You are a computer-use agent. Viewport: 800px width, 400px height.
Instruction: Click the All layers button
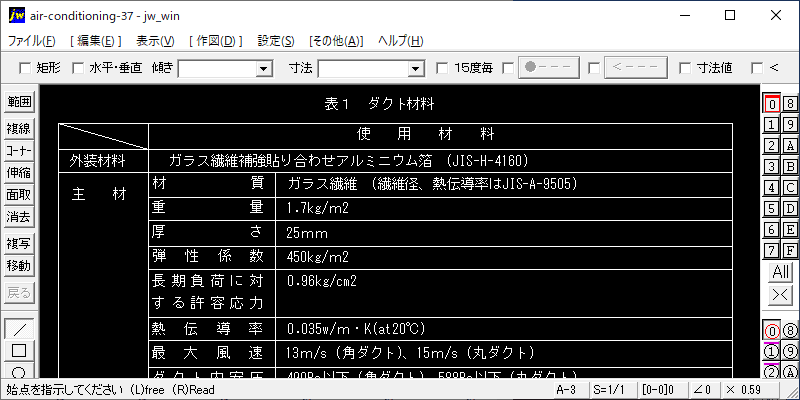tap(780, 272)
